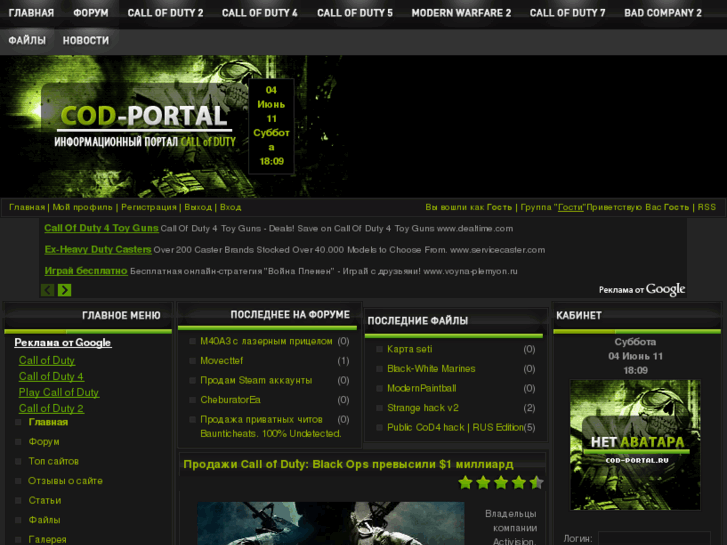The image size is (727, 545).
Task: Open the Black-White Marines file
Action: pos(431,369)
